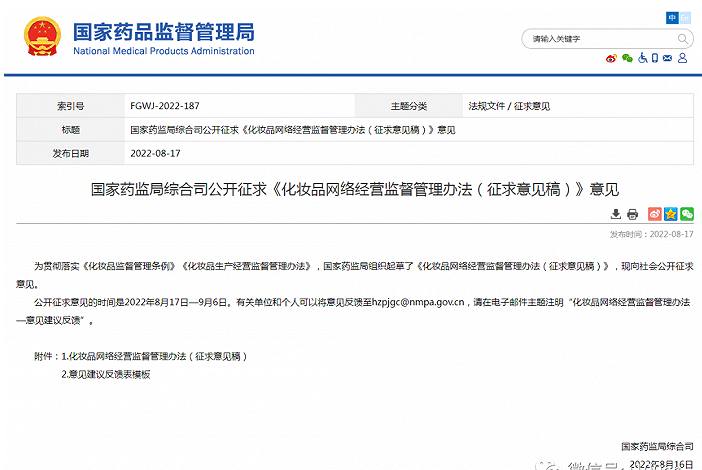Open the mobile phone version icon
The width and height of the screenshot is (702, 470).
[x=655, y=59]
